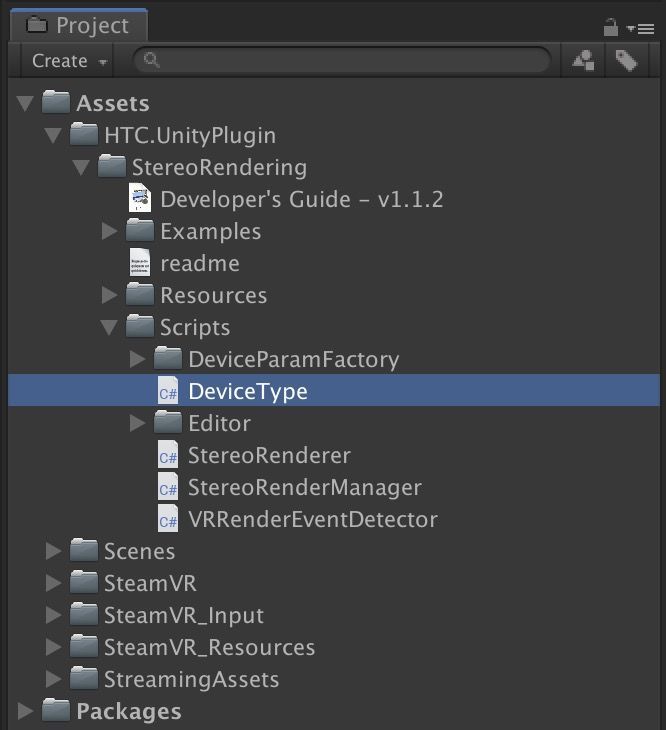Click the VRRenderEventDetector C# script icon

tap(168, 518)
